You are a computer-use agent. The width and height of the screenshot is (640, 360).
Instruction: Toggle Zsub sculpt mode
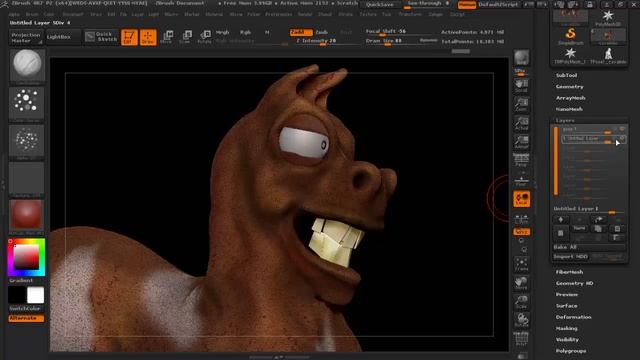[322, 32]
